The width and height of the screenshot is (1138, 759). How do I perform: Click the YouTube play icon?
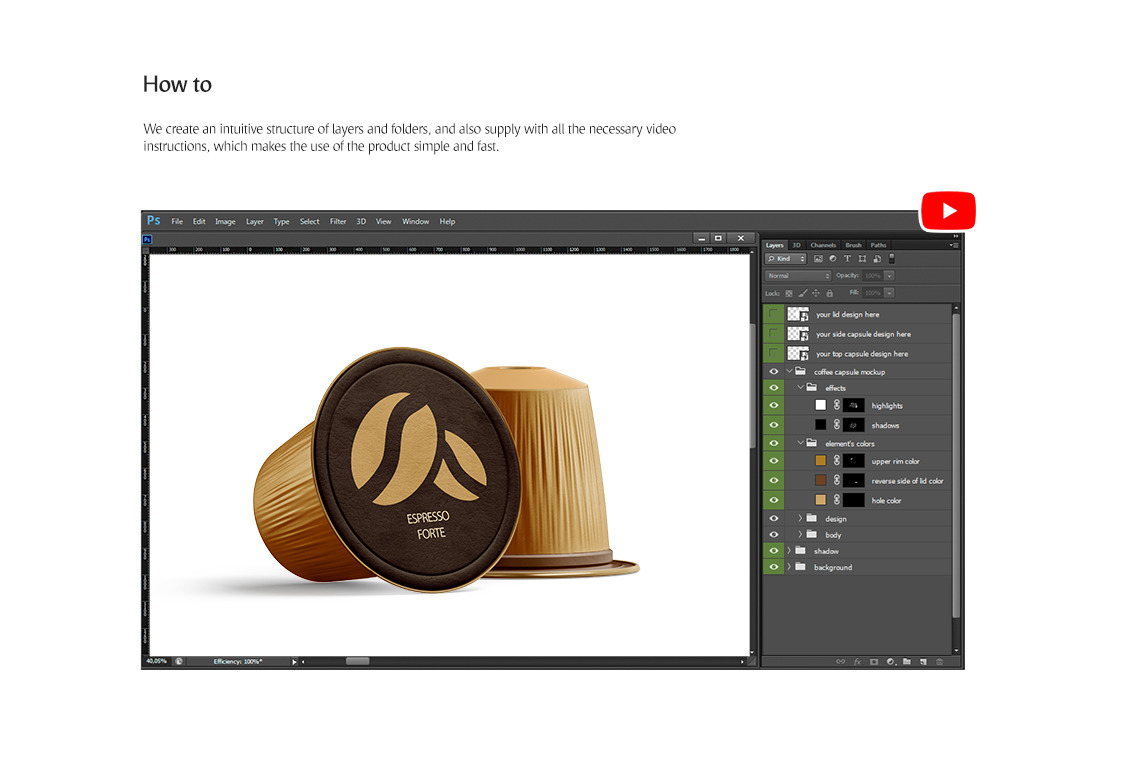[947, 211]
